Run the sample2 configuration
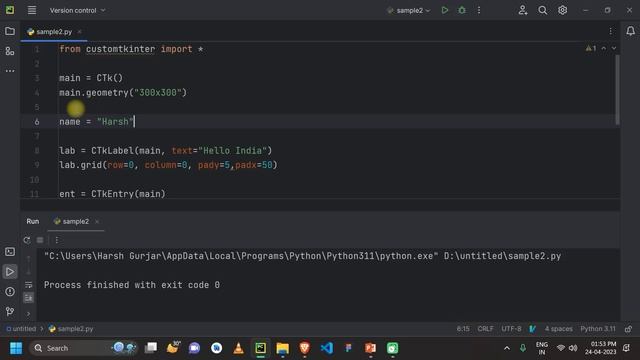The height and width of the screenshot is (360, 640). click(x=444, y=10)
